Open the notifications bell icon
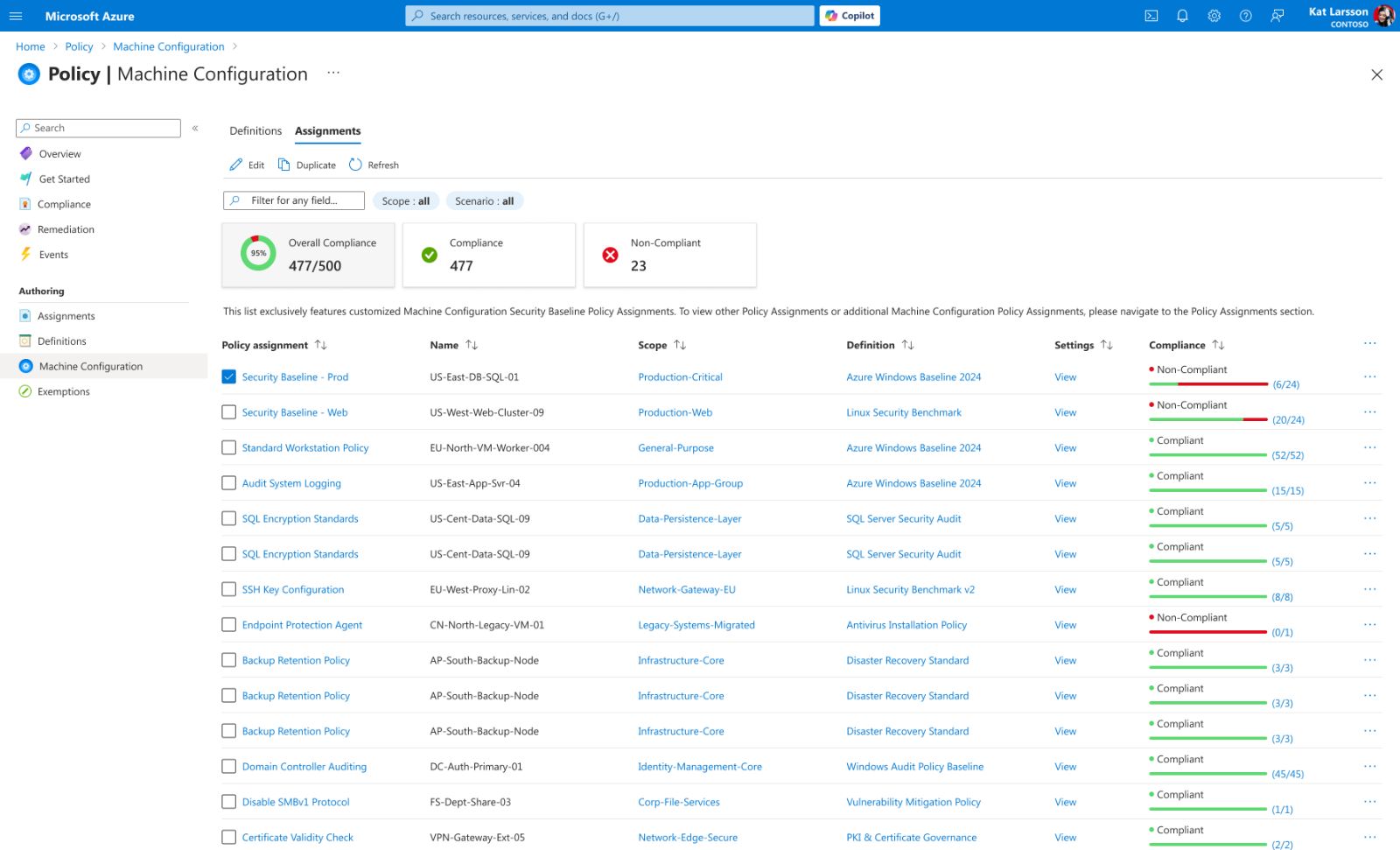Screen dimensions: 1400x850 1182,16
